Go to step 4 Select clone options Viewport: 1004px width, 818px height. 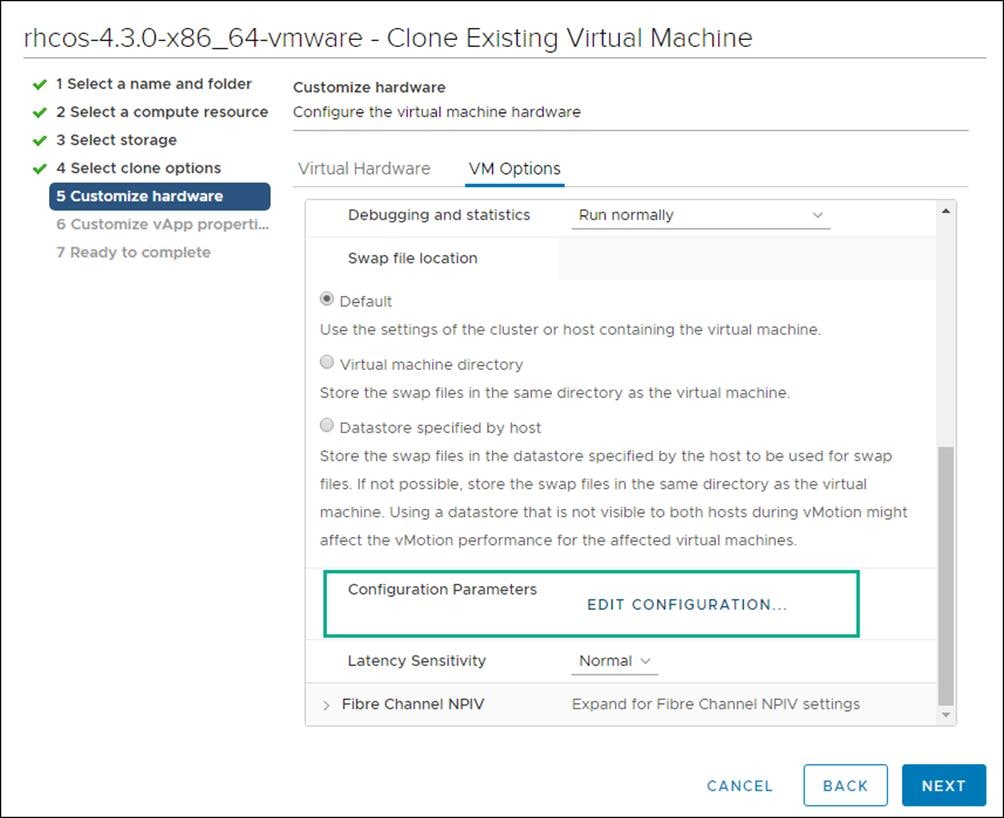[138, 168]
